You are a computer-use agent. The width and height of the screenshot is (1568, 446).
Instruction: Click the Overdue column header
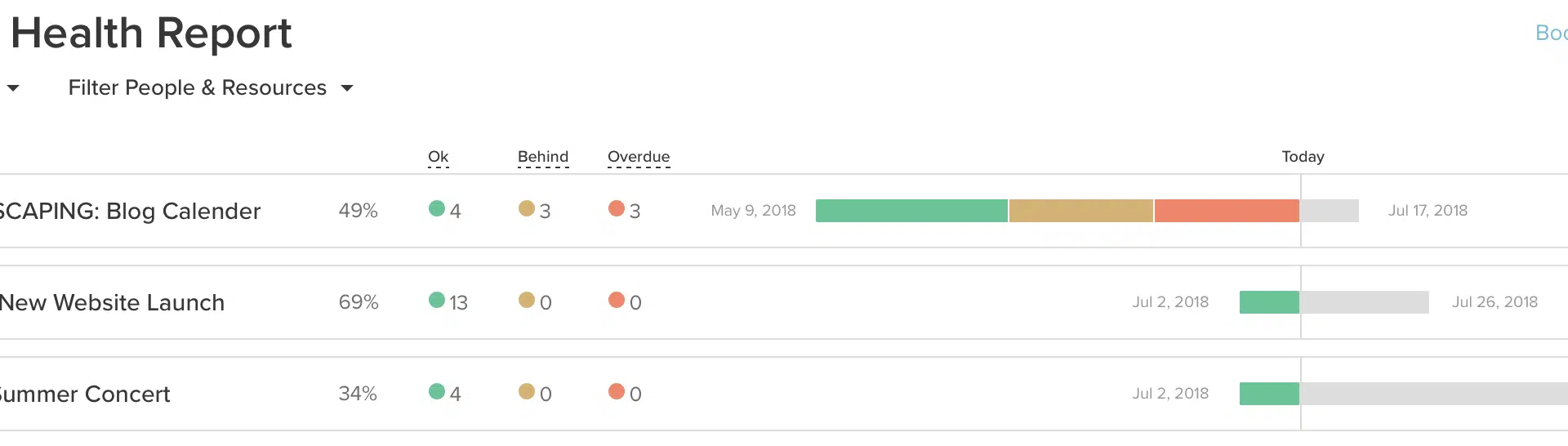639,157
